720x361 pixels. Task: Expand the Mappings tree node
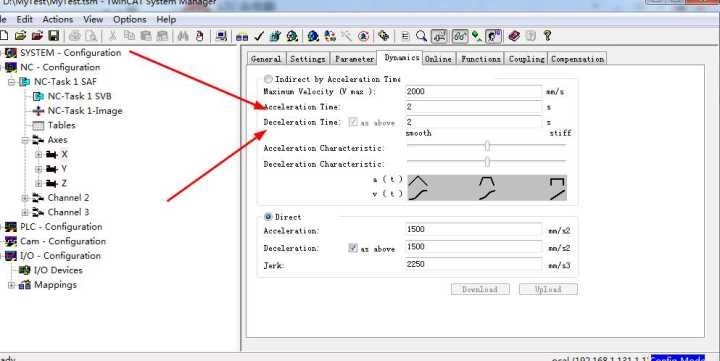11,285
